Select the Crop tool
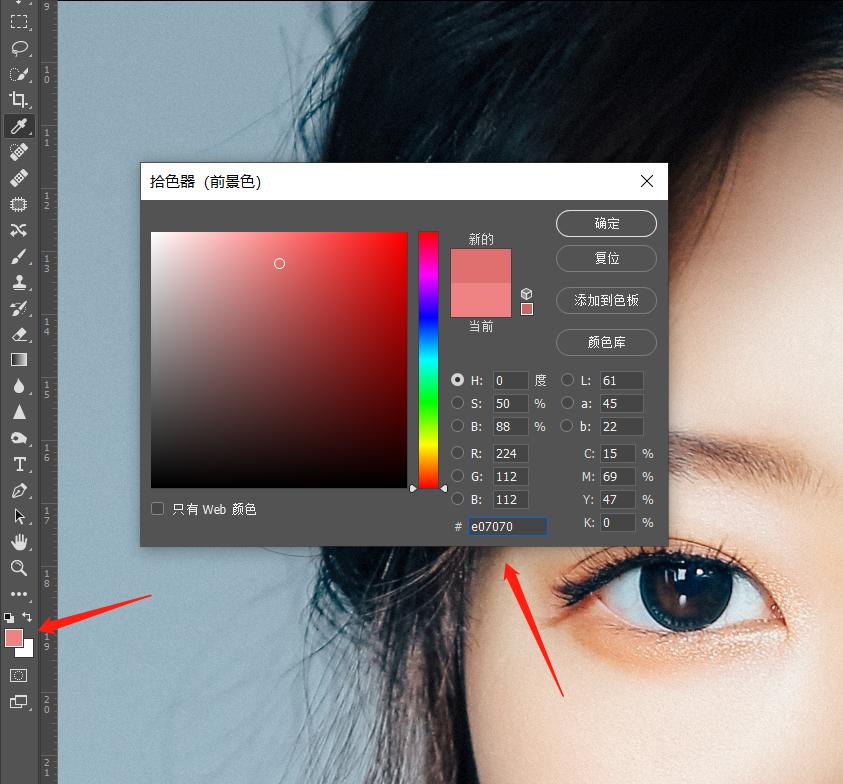This screenshot has width=843, height=784. (19, 99)
